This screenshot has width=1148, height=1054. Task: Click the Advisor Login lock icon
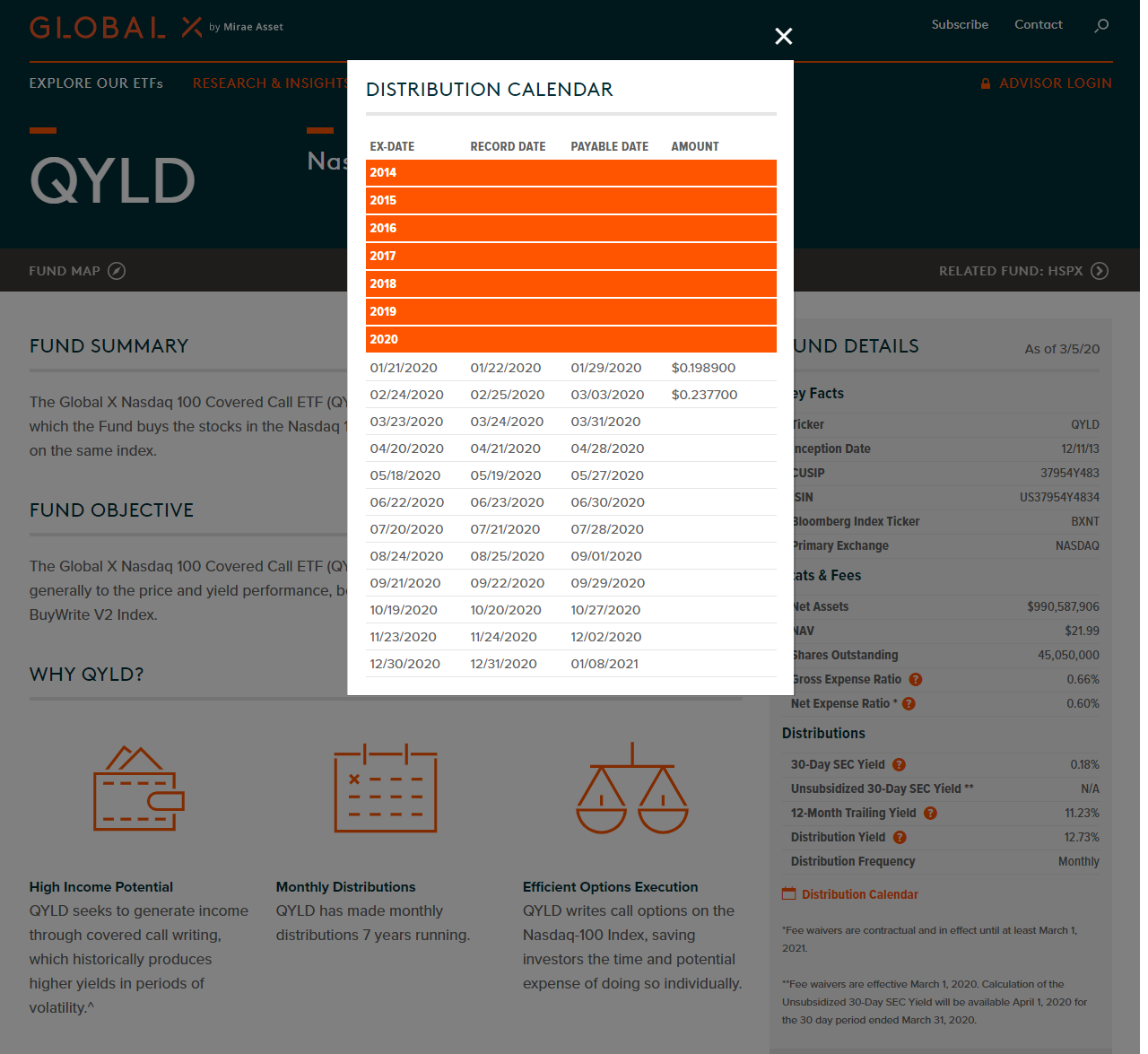[x=986, y=83]
